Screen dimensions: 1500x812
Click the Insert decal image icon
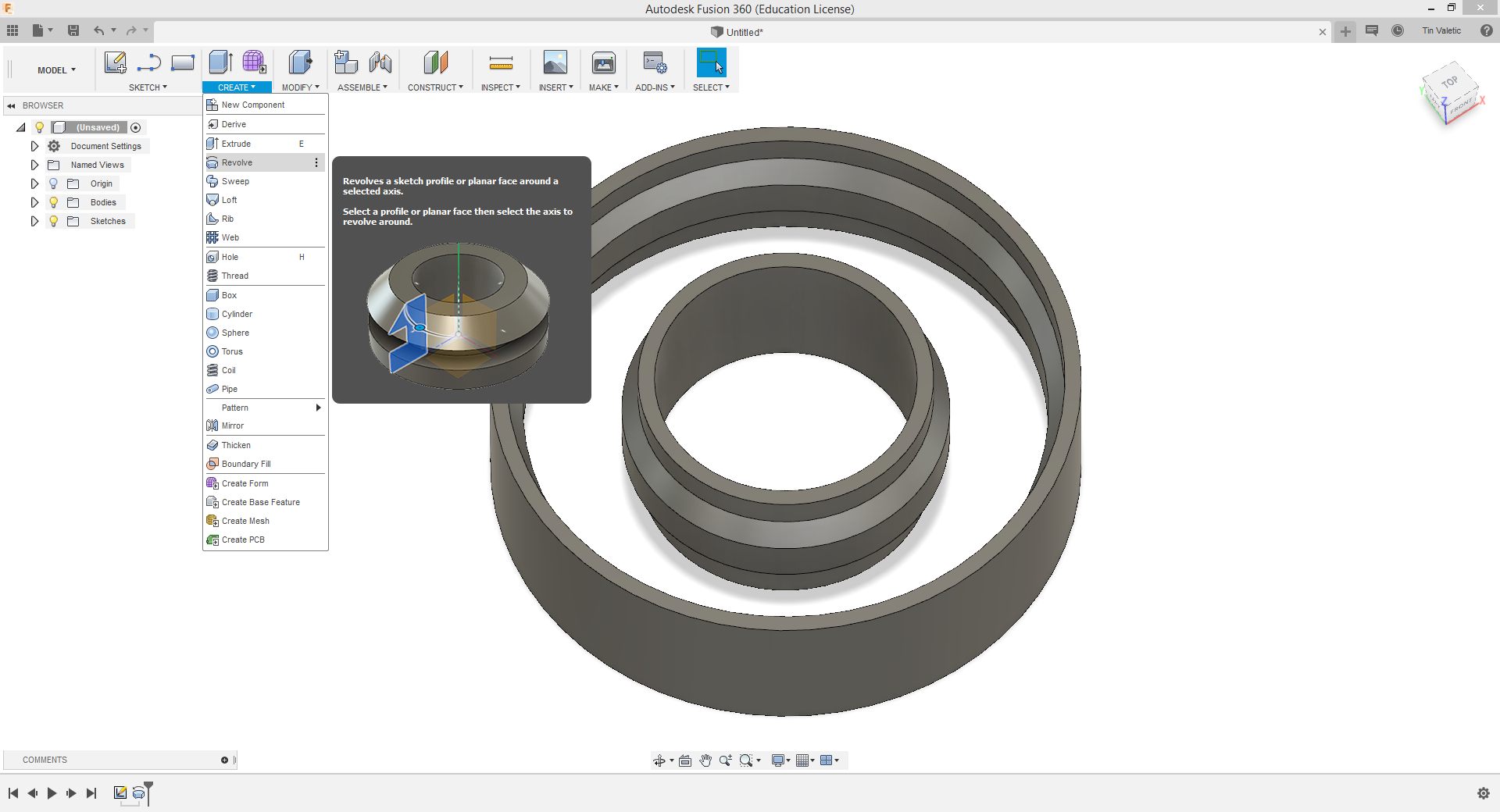pyautogui.click(x=555, y=62)
